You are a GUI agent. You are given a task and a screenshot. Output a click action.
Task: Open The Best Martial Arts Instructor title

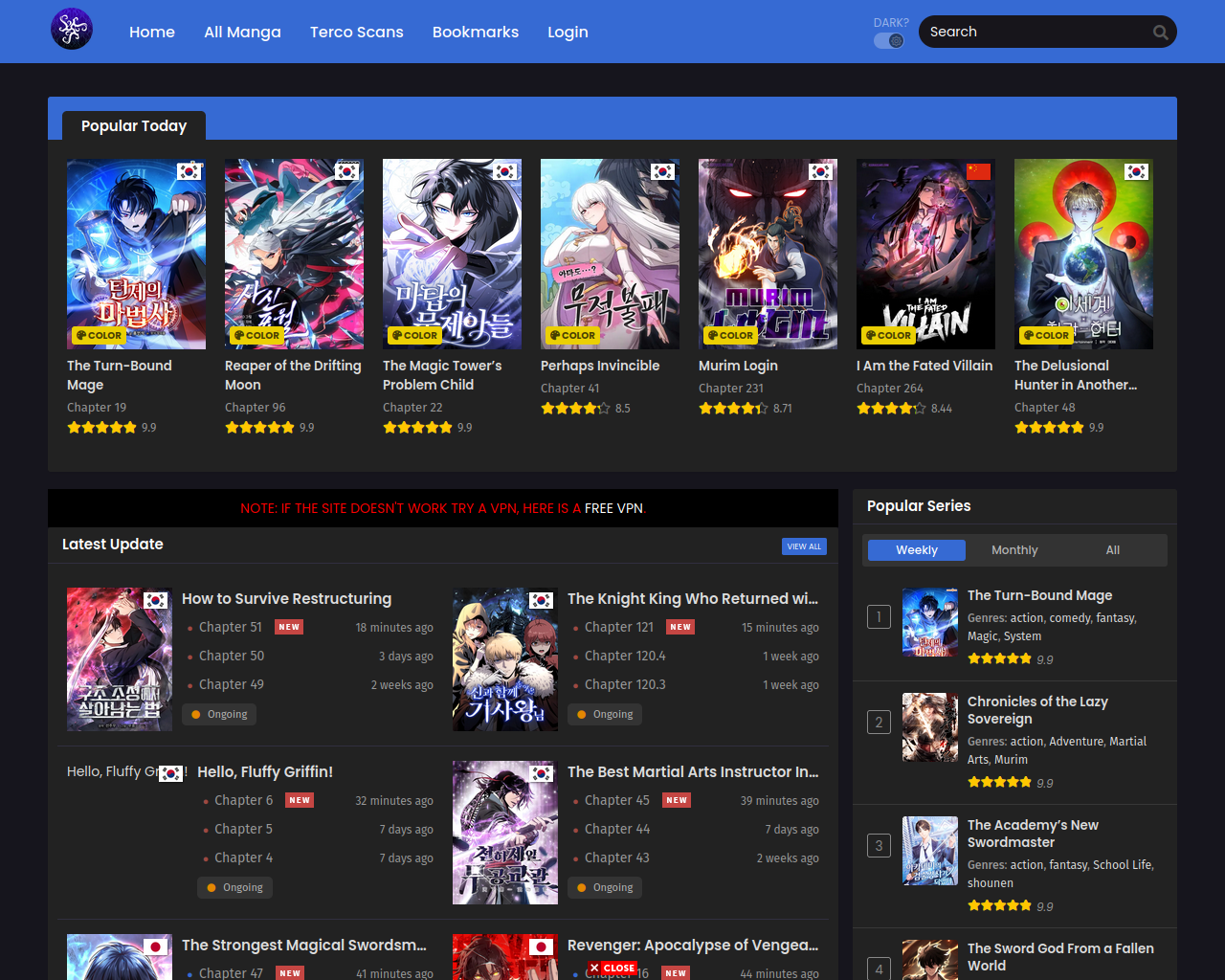[x=693, y=771]
